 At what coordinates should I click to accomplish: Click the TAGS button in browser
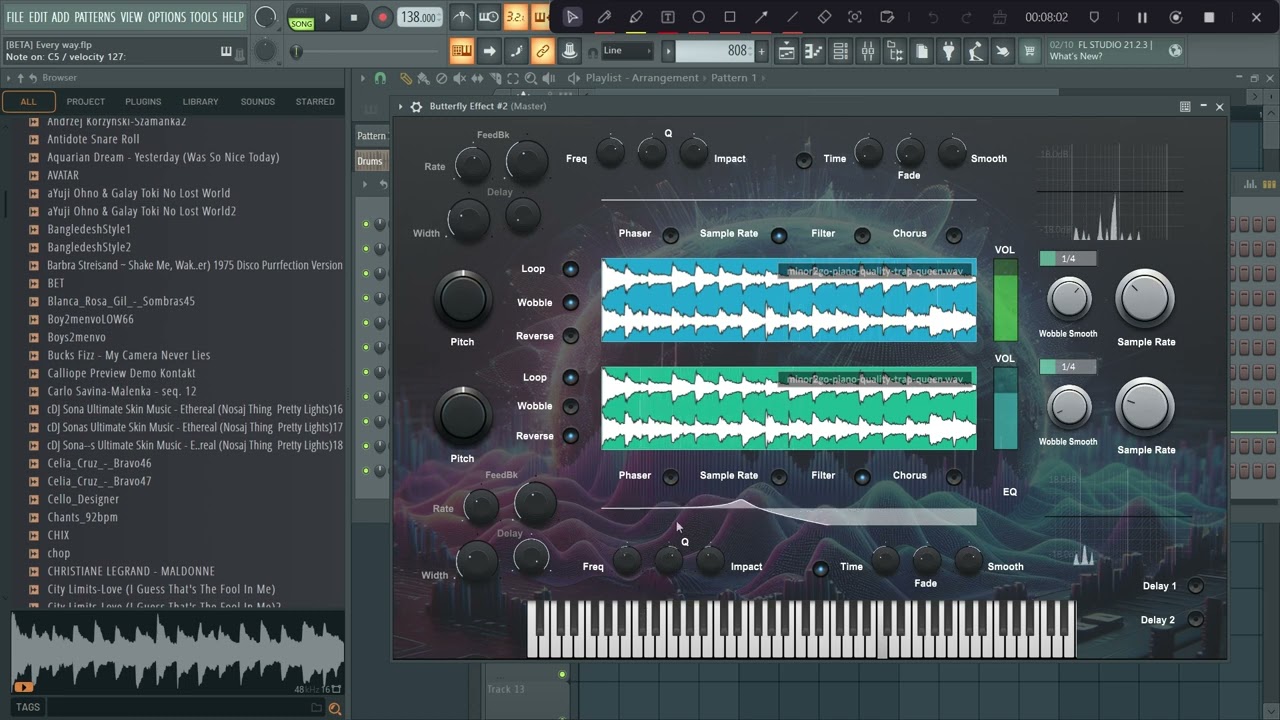coord(28,708)
